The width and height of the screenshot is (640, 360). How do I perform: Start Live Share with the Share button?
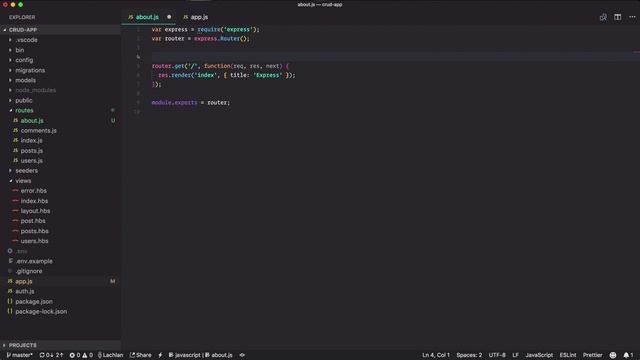coord(140,355)
